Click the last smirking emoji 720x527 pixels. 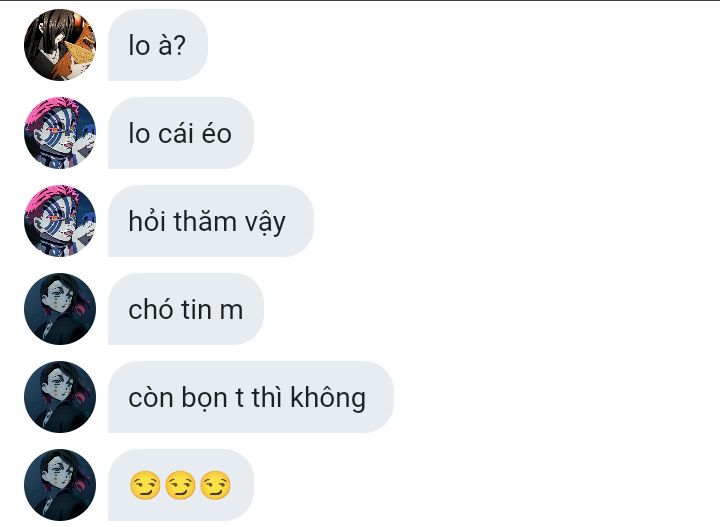[215, 485]
